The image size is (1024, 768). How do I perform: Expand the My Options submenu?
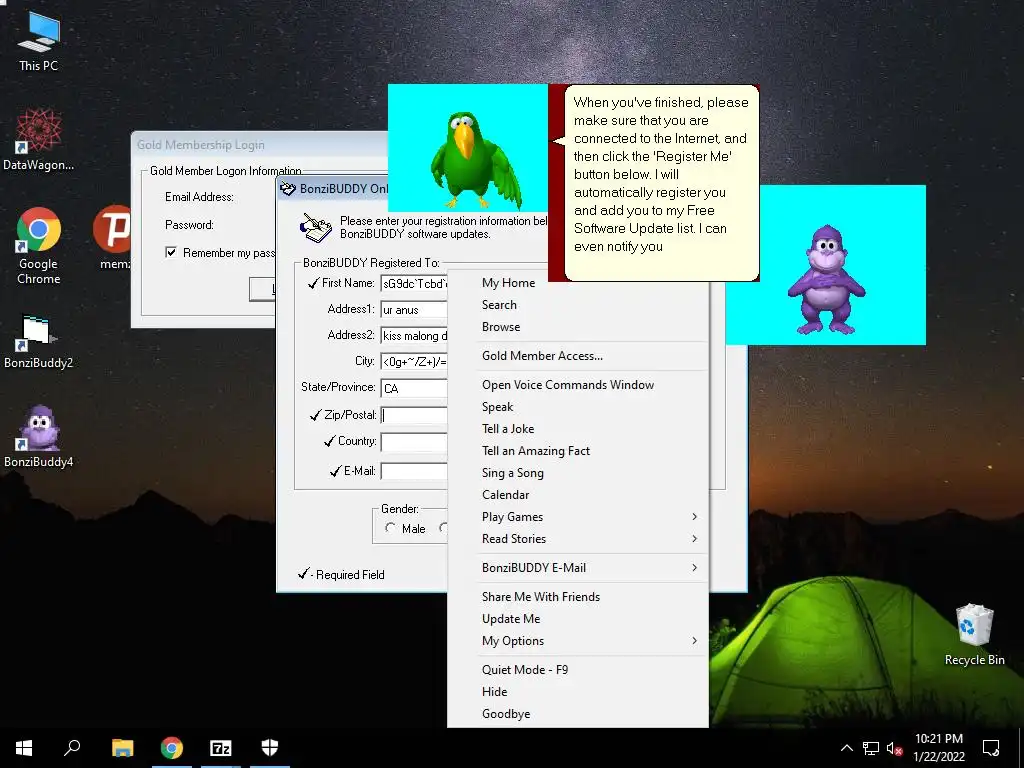tap(578, 641)
